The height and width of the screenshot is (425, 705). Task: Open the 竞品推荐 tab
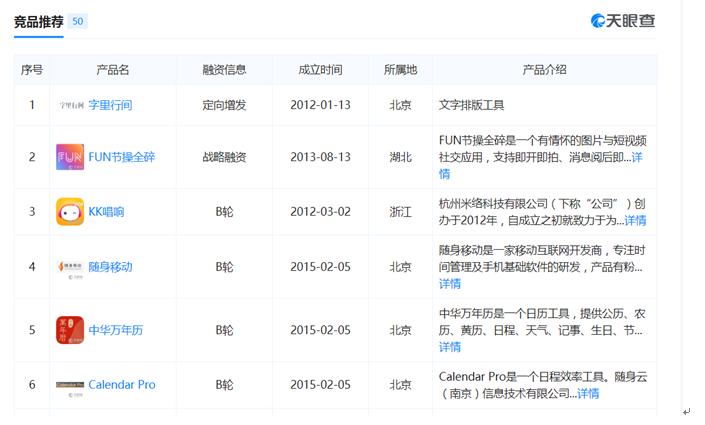39,22
